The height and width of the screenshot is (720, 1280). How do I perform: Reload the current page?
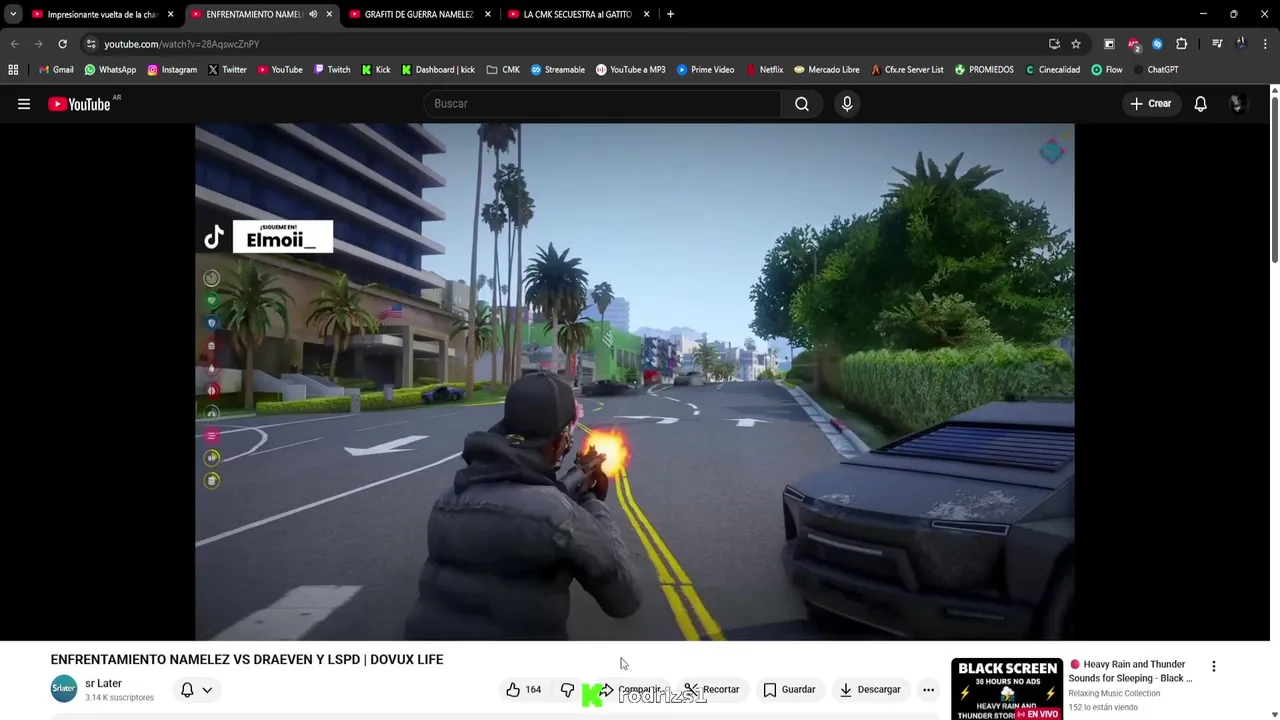click(62, 44)
